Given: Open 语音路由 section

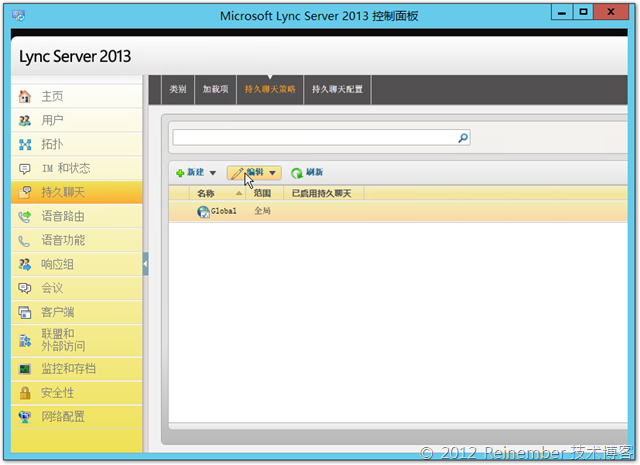Looking at the screenshot, I should click(77, 216).
